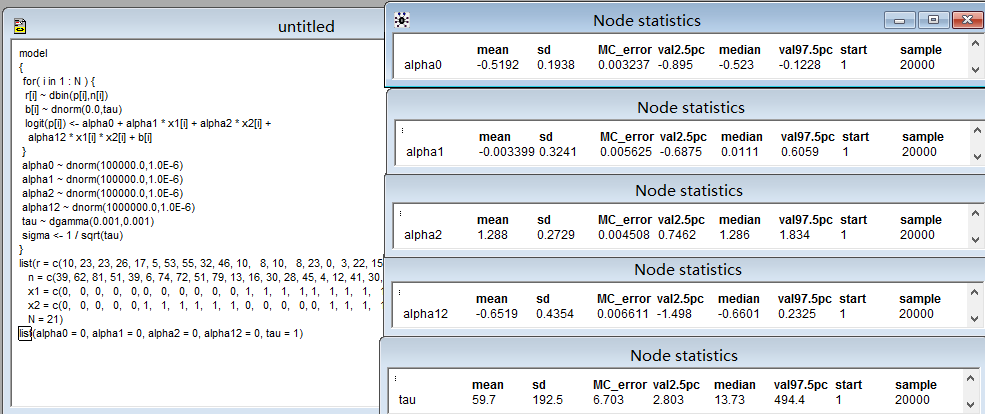
Task: Click alpha2 sd value 0.2729
Action: [555, 235]
